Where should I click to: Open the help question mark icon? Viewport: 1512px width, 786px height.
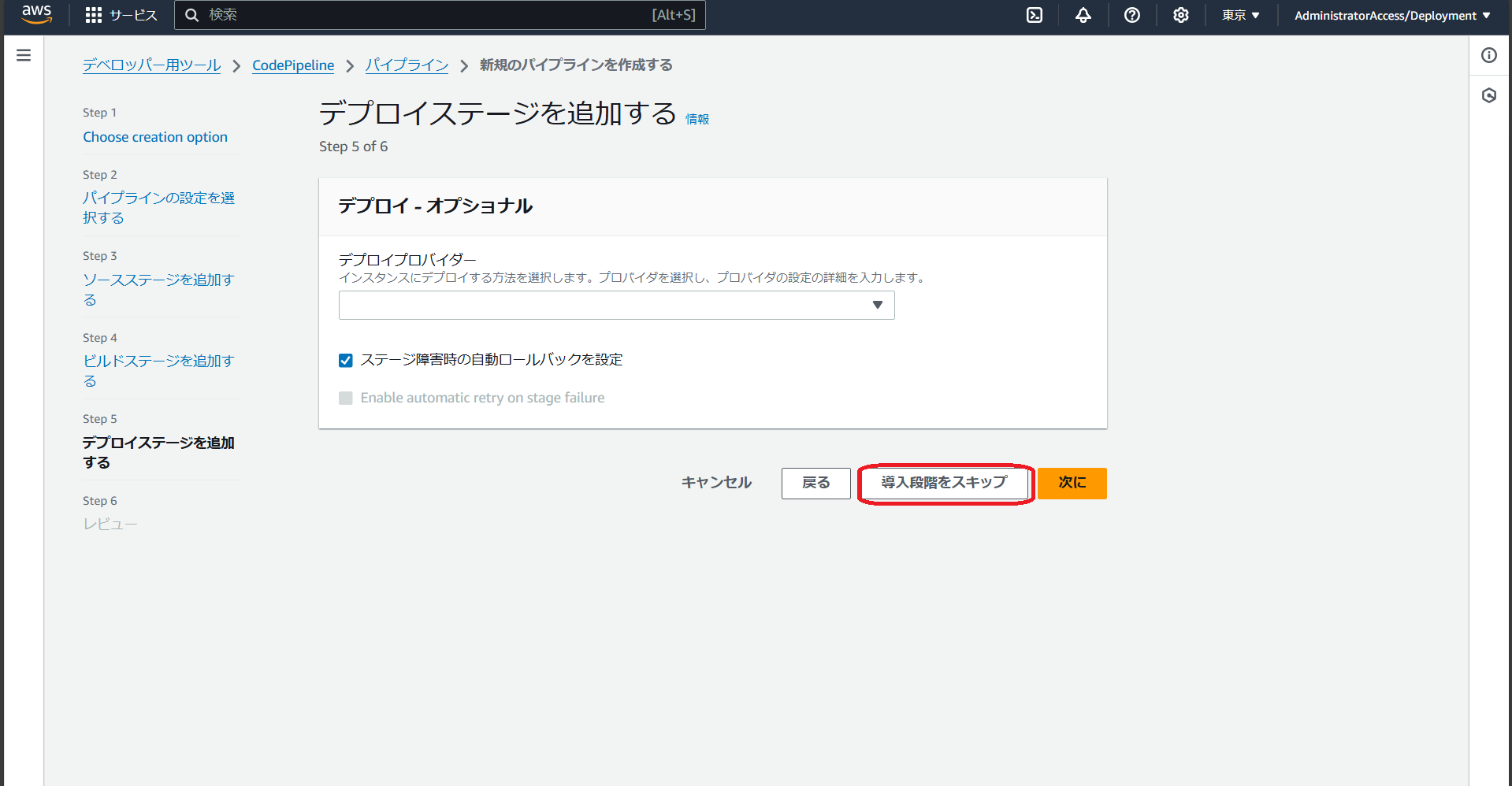tap(1131, 14)
